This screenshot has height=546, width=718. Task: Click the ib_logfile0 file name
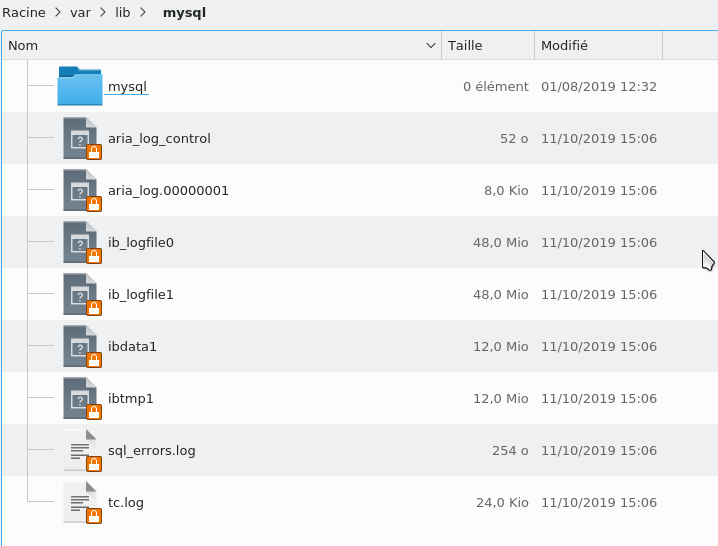coord(141,242)
